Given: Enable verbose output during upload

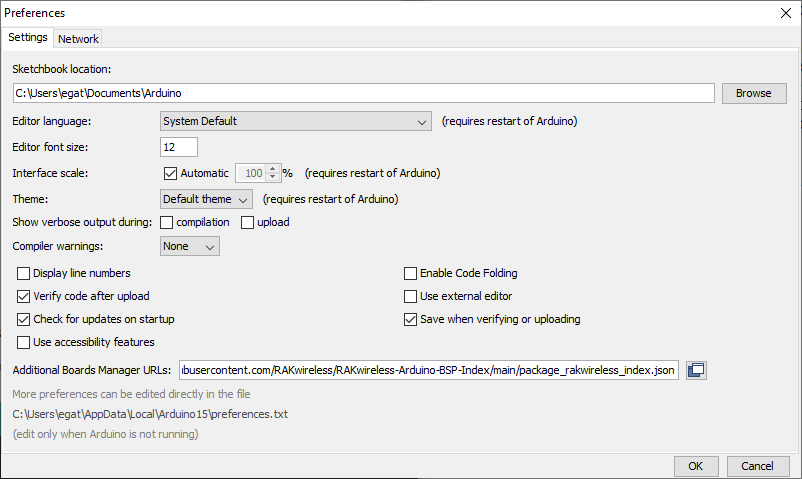Looking at the screenshot, I should pos(248,223).
